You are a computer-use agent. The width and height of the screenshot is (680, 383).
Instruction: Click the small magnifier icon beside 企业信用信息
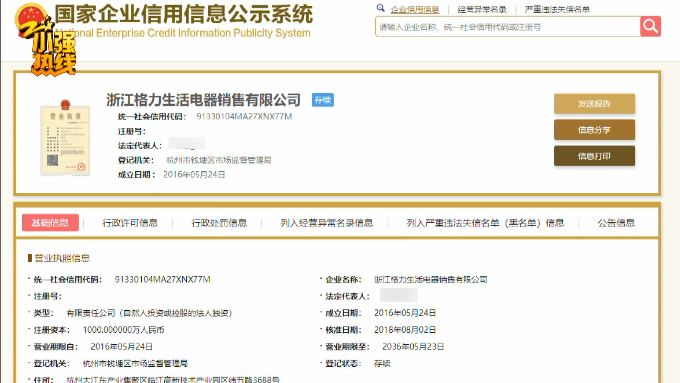pos(380,8)
